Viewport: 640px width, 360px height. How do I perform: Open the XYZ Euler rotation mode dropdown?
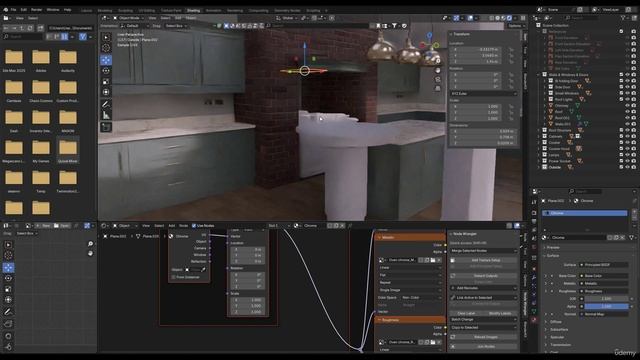click(484, 93)
